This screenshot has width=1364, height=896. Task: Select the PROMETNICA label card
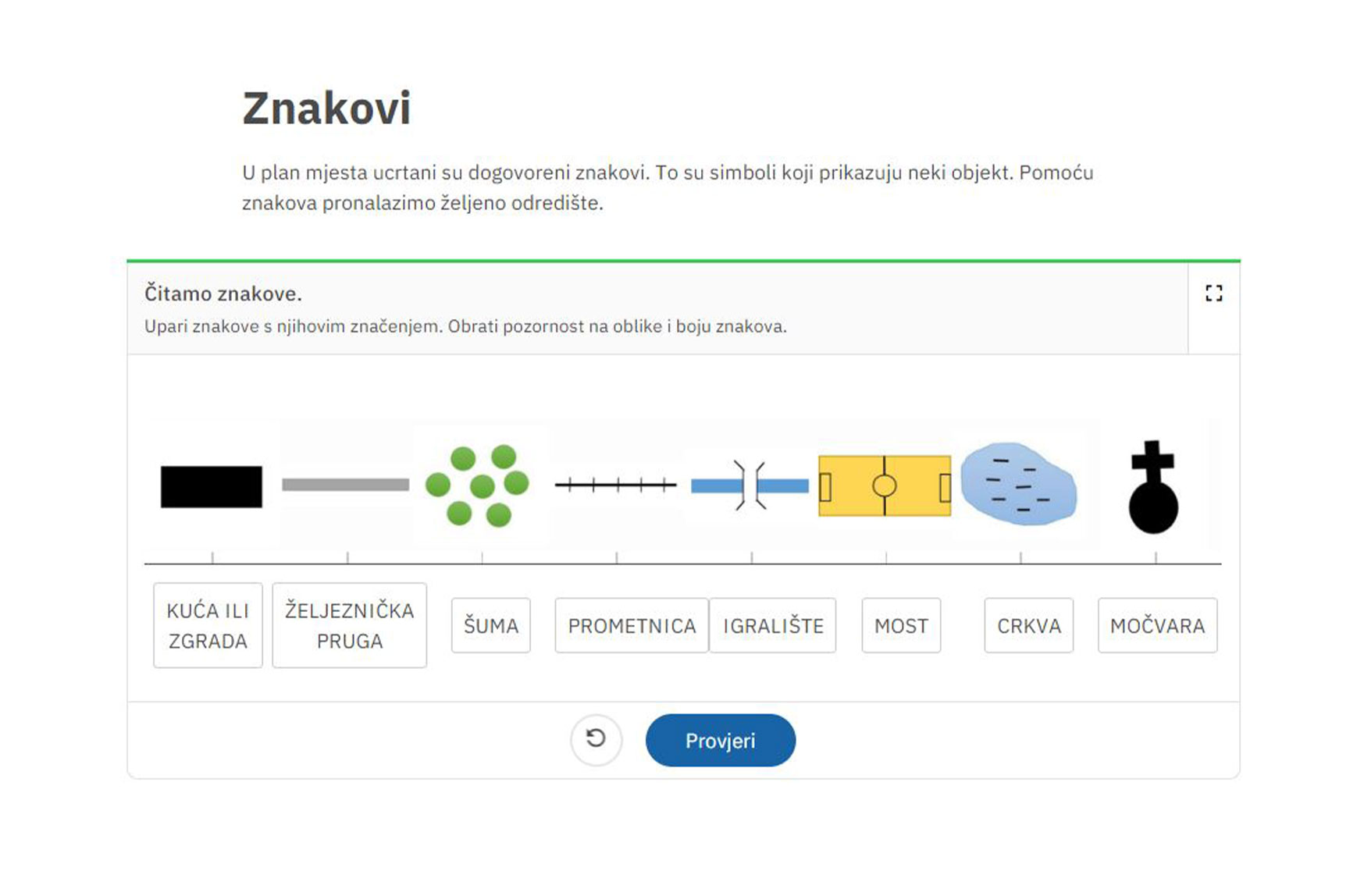[x=632, y=625]
